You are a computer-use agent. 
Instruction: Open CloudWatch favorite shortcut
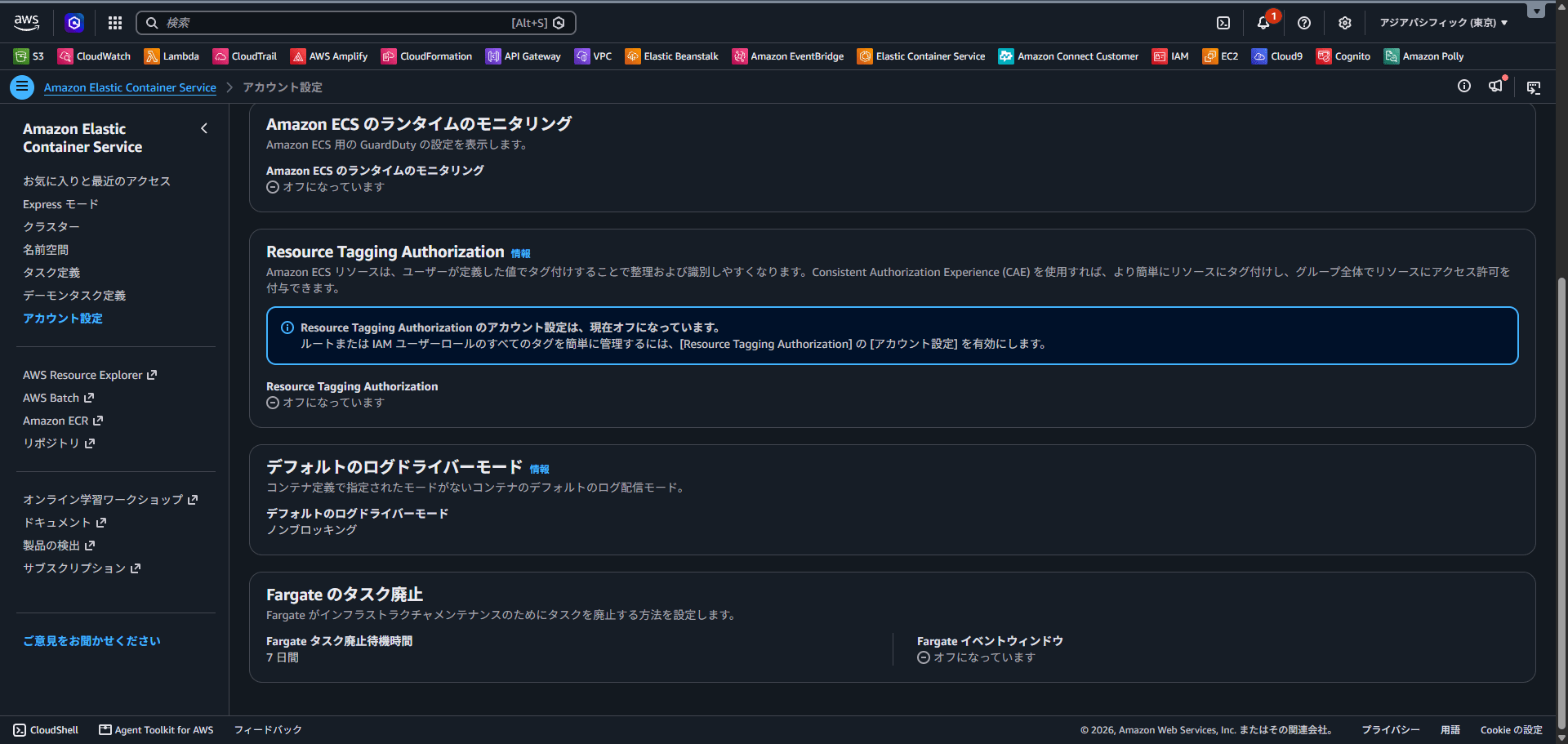[94, 56]
